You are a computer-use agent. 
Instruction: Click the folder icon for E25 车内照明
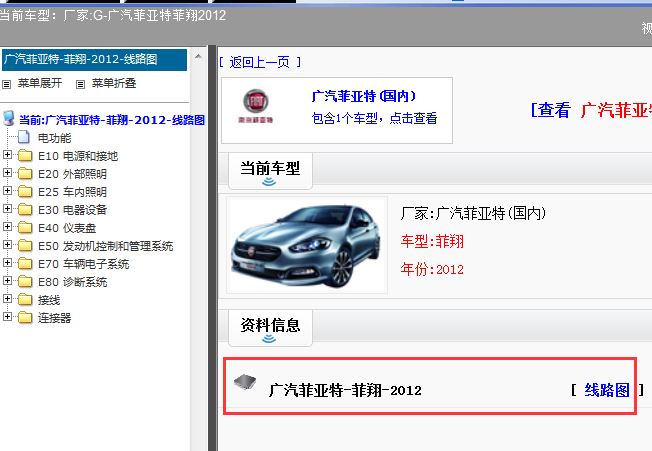[x=25, y=191]
